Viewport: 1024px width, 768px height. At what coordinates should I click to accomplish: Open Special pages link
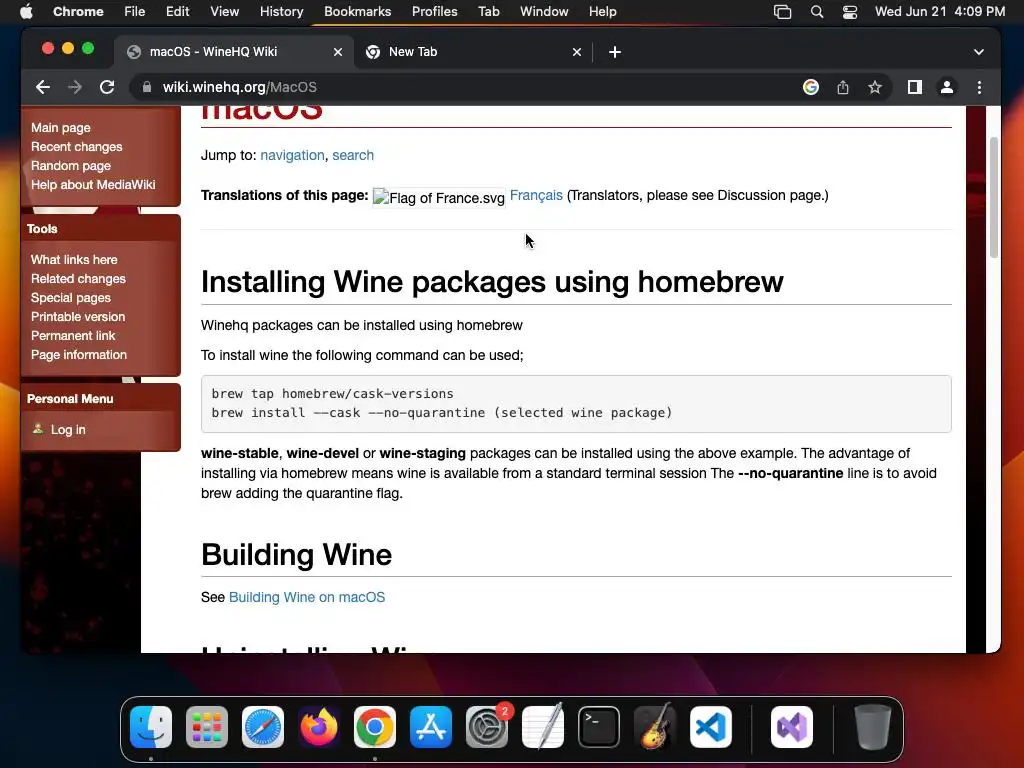(71, 298)
